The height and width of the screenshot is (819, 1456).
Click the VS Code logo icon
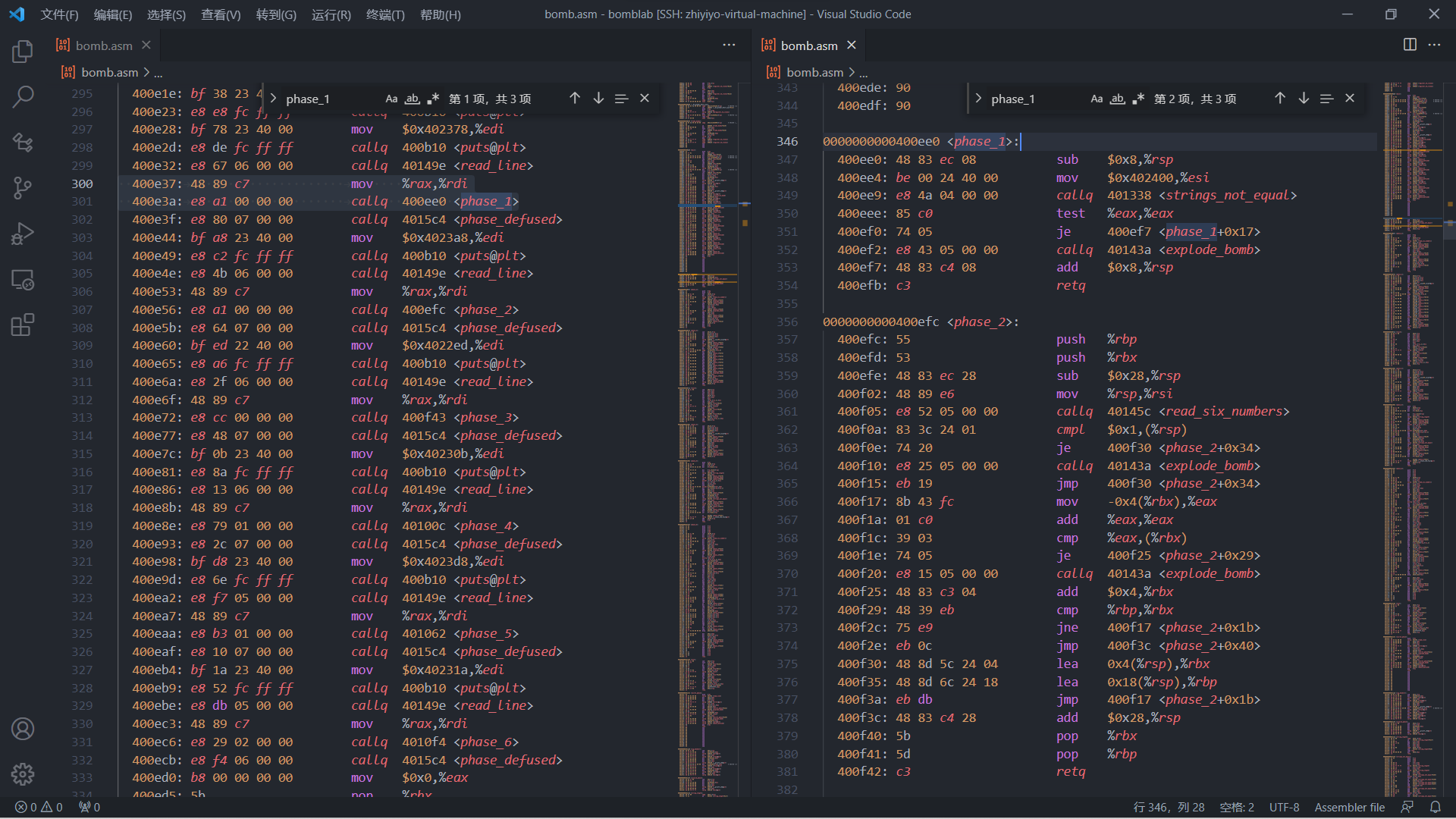coord(17,14)
